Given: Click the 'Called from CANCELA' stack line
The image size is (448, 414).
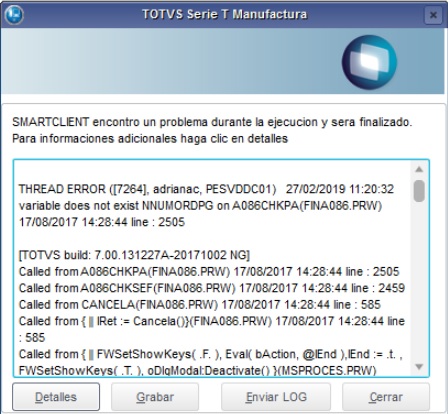Looking at the screenshot, I should point(200,304).
